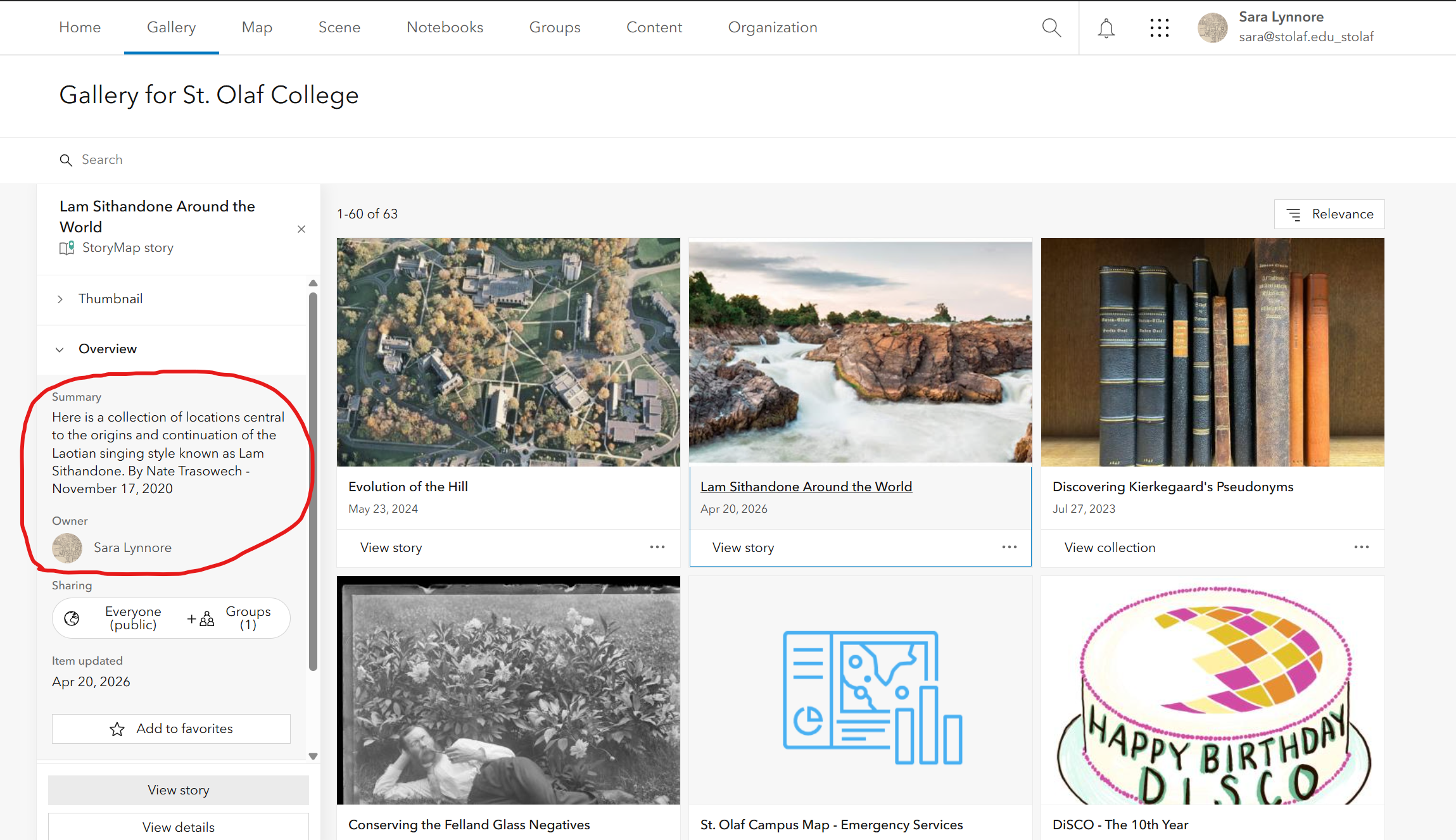This screenshot has height=840, width=1456.
Task: Click the StoryMap story type icon
Action: 66,248
